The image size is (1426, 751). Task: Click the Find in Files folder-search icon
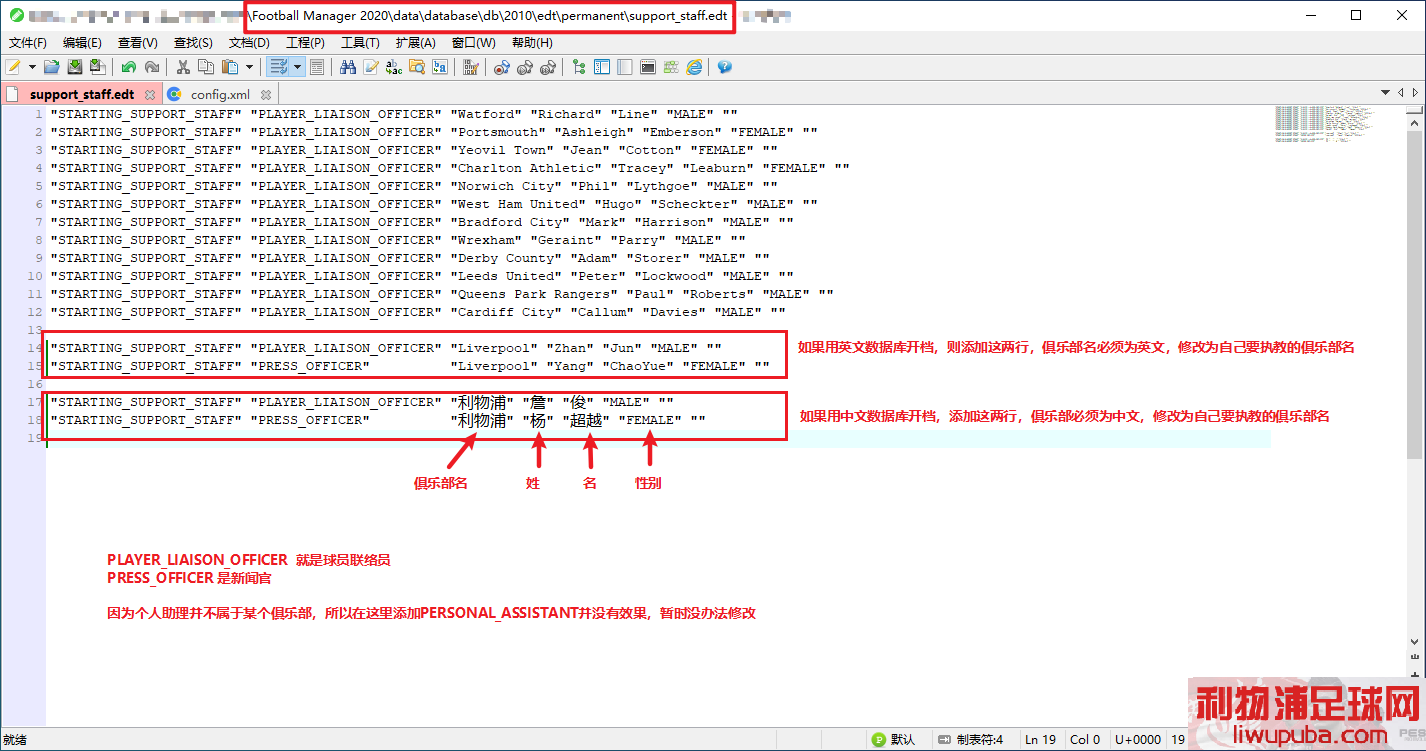coord(417,67)
